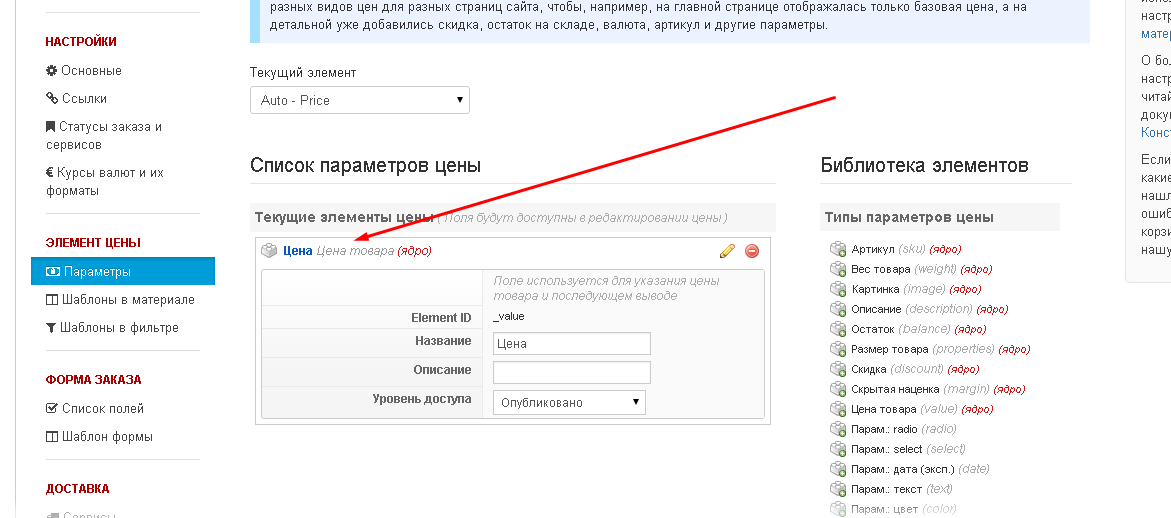Click the Название text input field
Image resolution: width=1171 pixels, height=518 pixels.
point(571,344)
